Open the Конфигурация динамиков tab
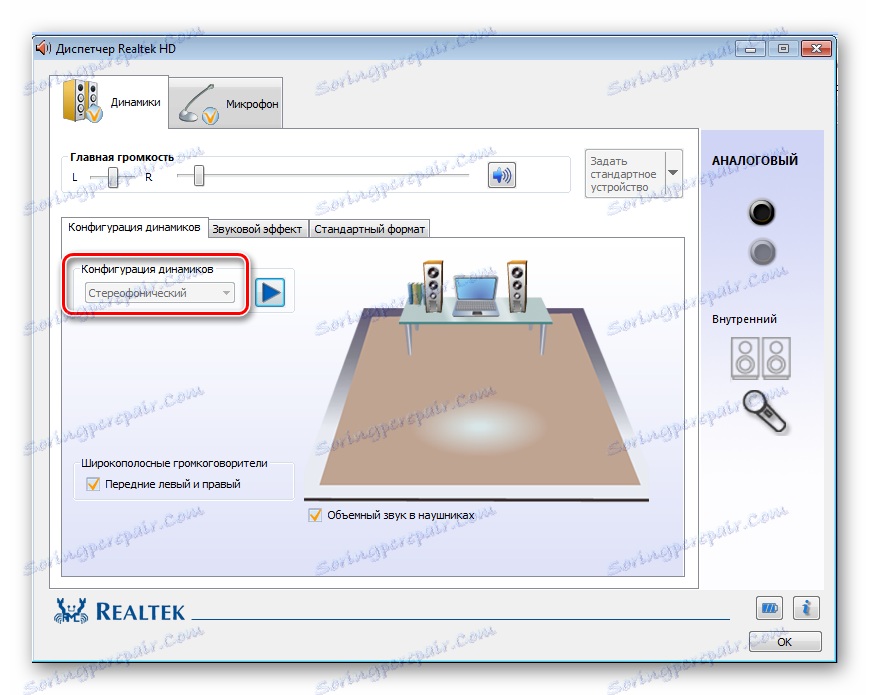The width and height of the screenshot is (870, 695). tap(134, 227)
